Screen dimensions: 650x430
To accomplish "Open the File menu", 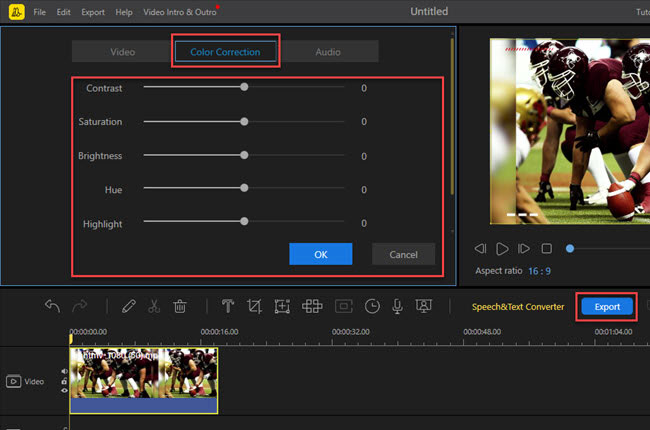I will point(39,12).
